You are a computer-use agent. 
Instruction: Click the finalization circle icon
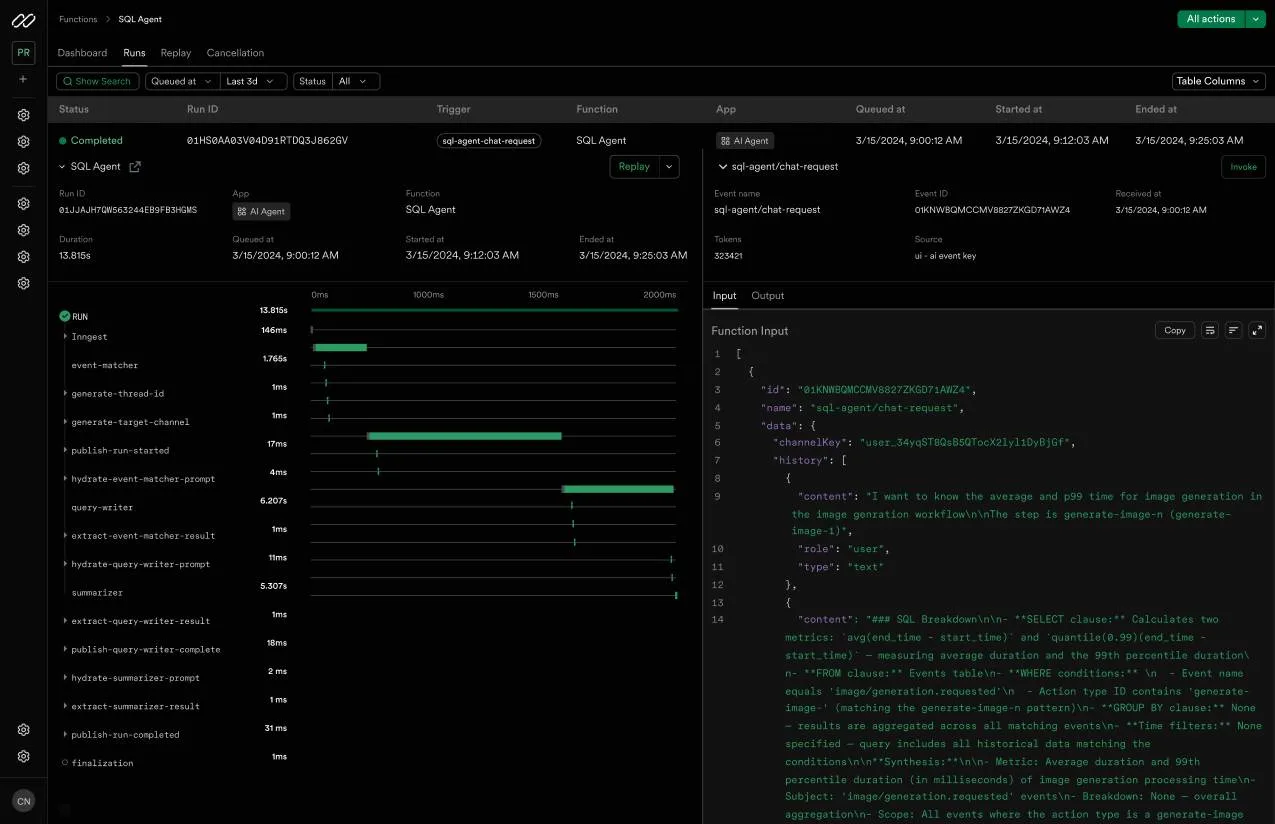click(x=65, y=763)
